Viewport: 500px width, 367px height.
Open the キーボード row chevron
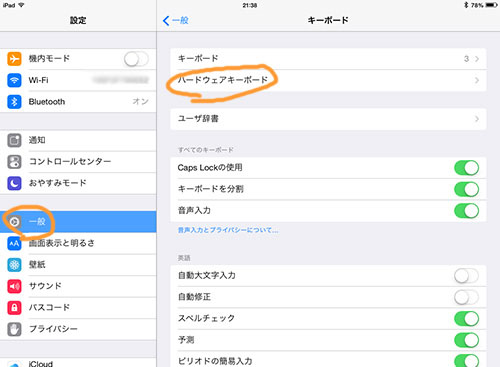(477, 59)
